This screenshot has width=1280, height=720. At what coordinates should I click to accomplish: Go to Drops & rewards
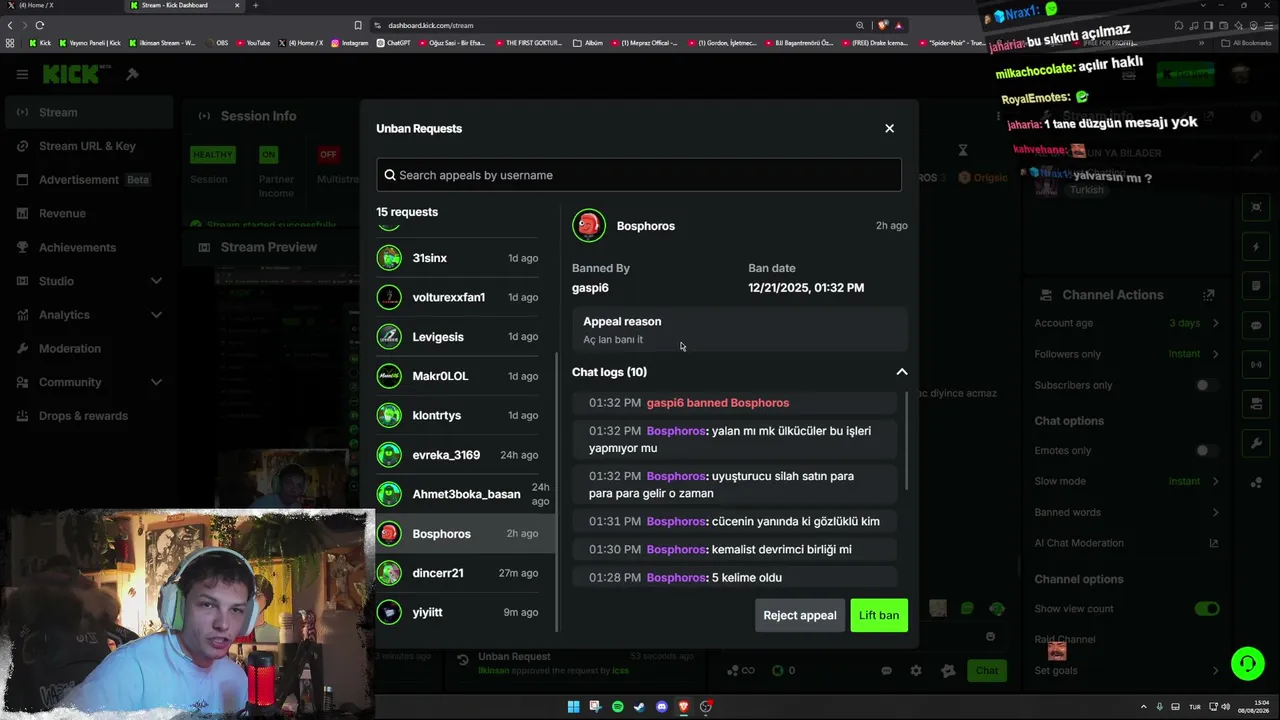click(88, 416)
